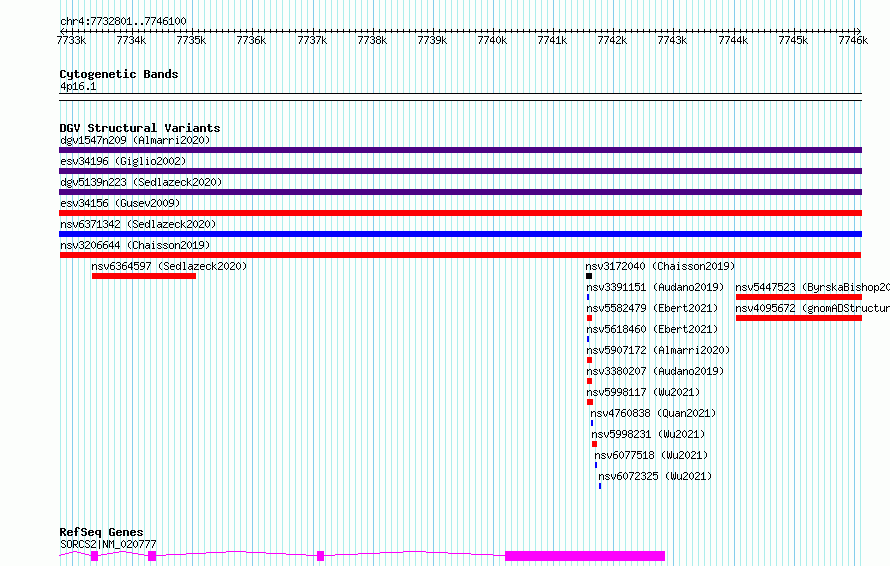890x566 pixels.
Task: Open nsv3380207 (Audano2019) variant label
Action: point(656,371)
